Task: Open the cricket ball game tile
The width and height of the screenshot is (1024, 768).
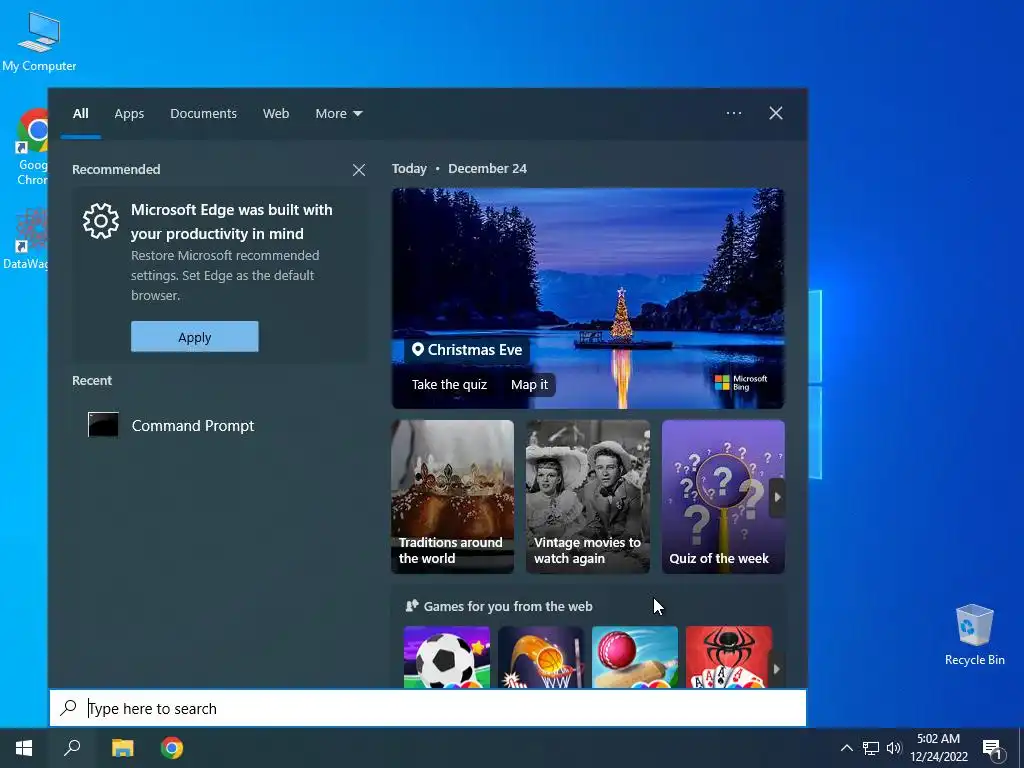Action: pyautogui.click(x=635, y=657)
